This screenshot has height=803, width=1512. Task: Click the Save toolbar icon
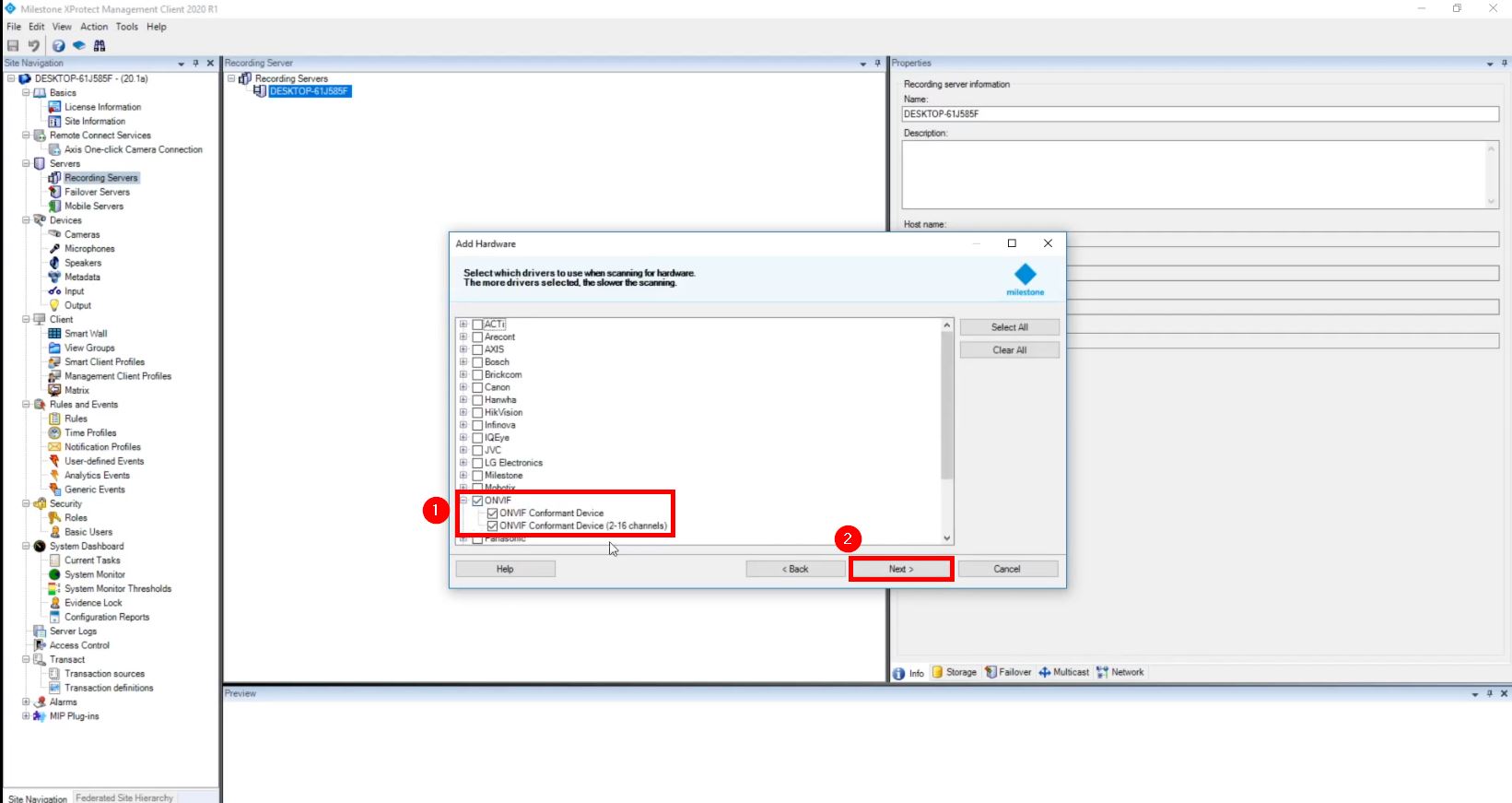[x=13, y=45]
